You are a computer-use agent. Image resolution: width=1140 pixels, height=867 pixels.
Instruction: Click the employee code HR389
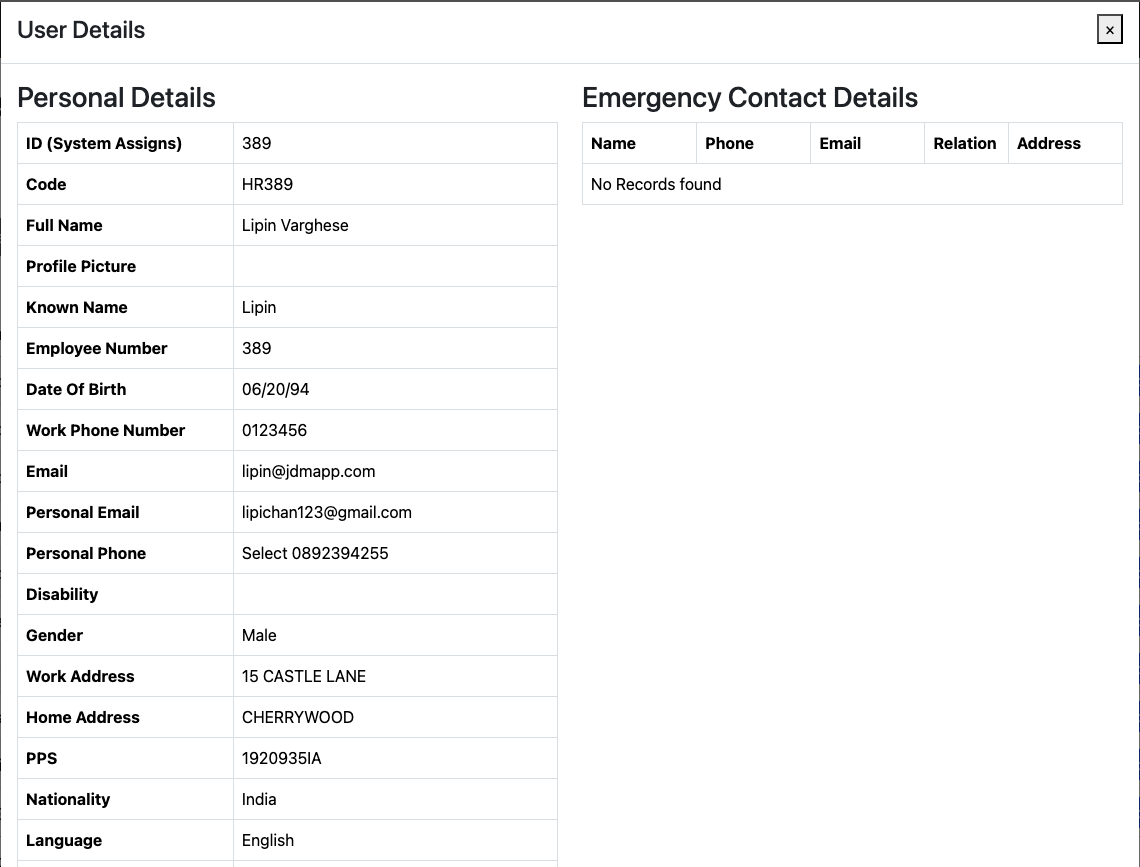click(267, 184)
